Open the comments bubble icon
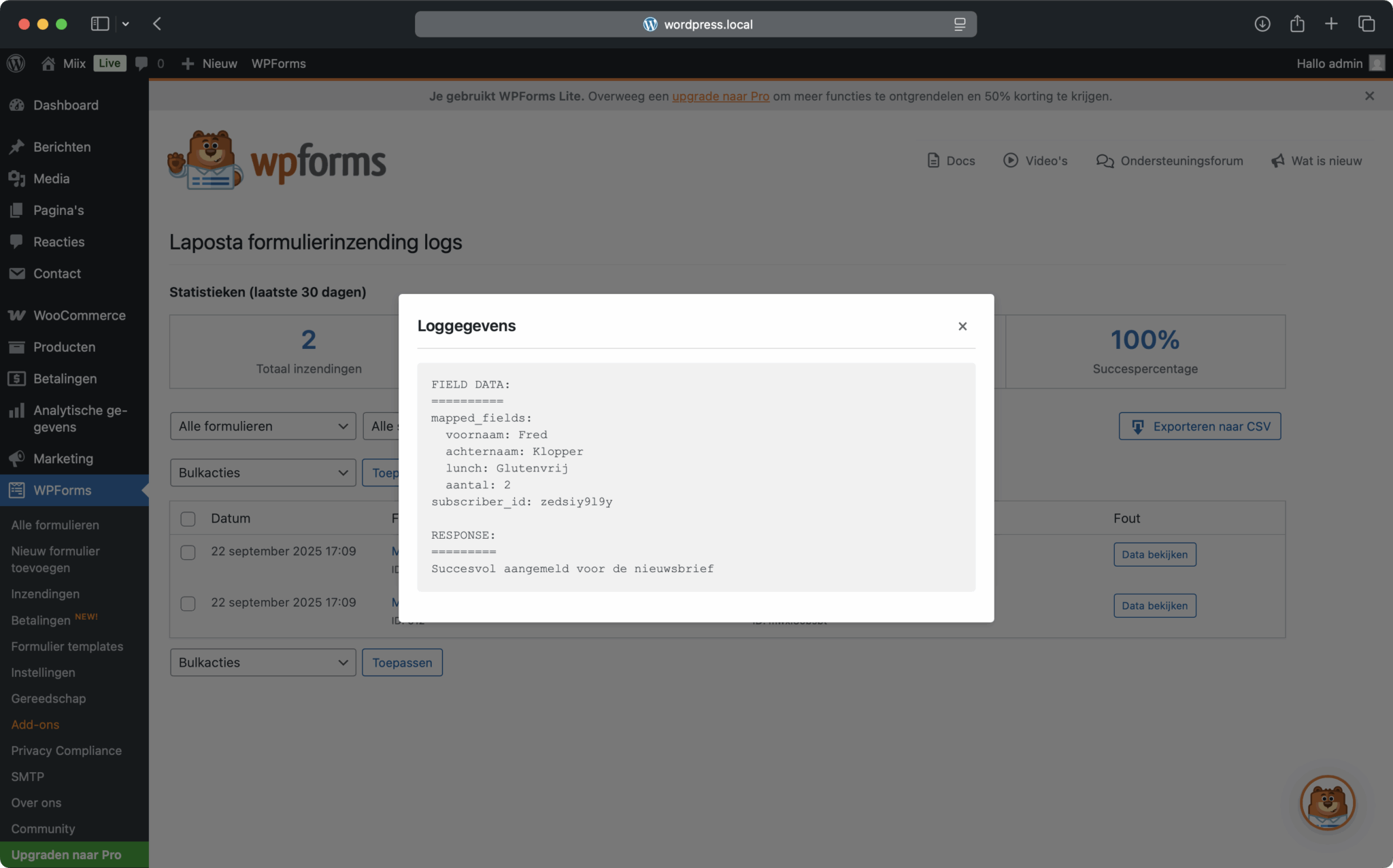Screen dimensions: 1393x868 [x=141, y=63]
